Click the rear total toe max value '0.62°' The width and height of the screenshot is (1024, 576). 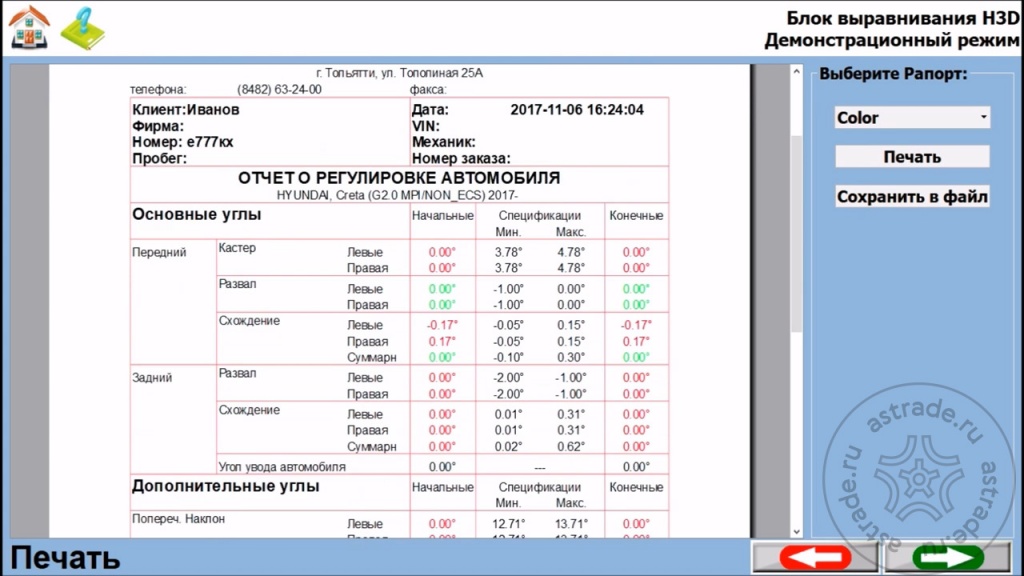571,447
